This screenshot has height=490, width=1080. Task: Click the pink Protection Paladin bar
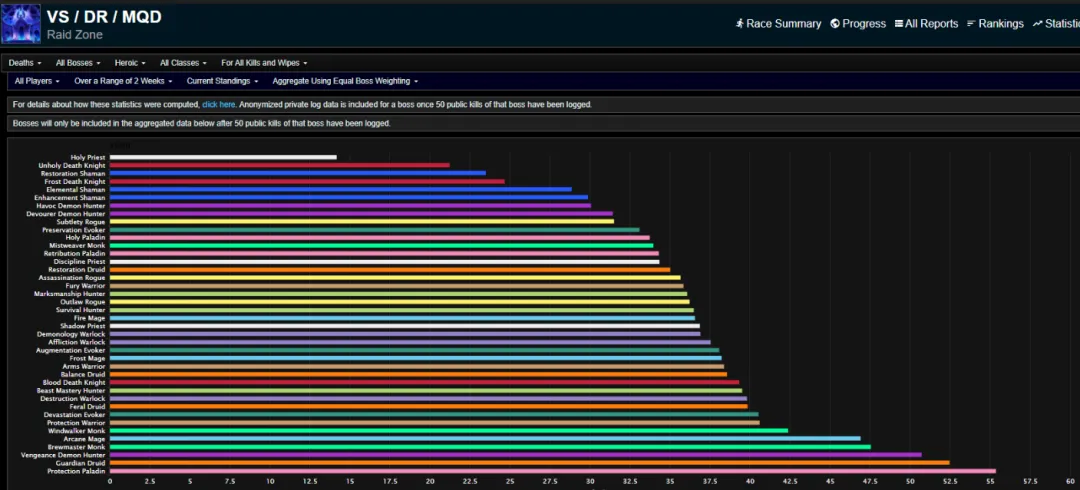552,471
